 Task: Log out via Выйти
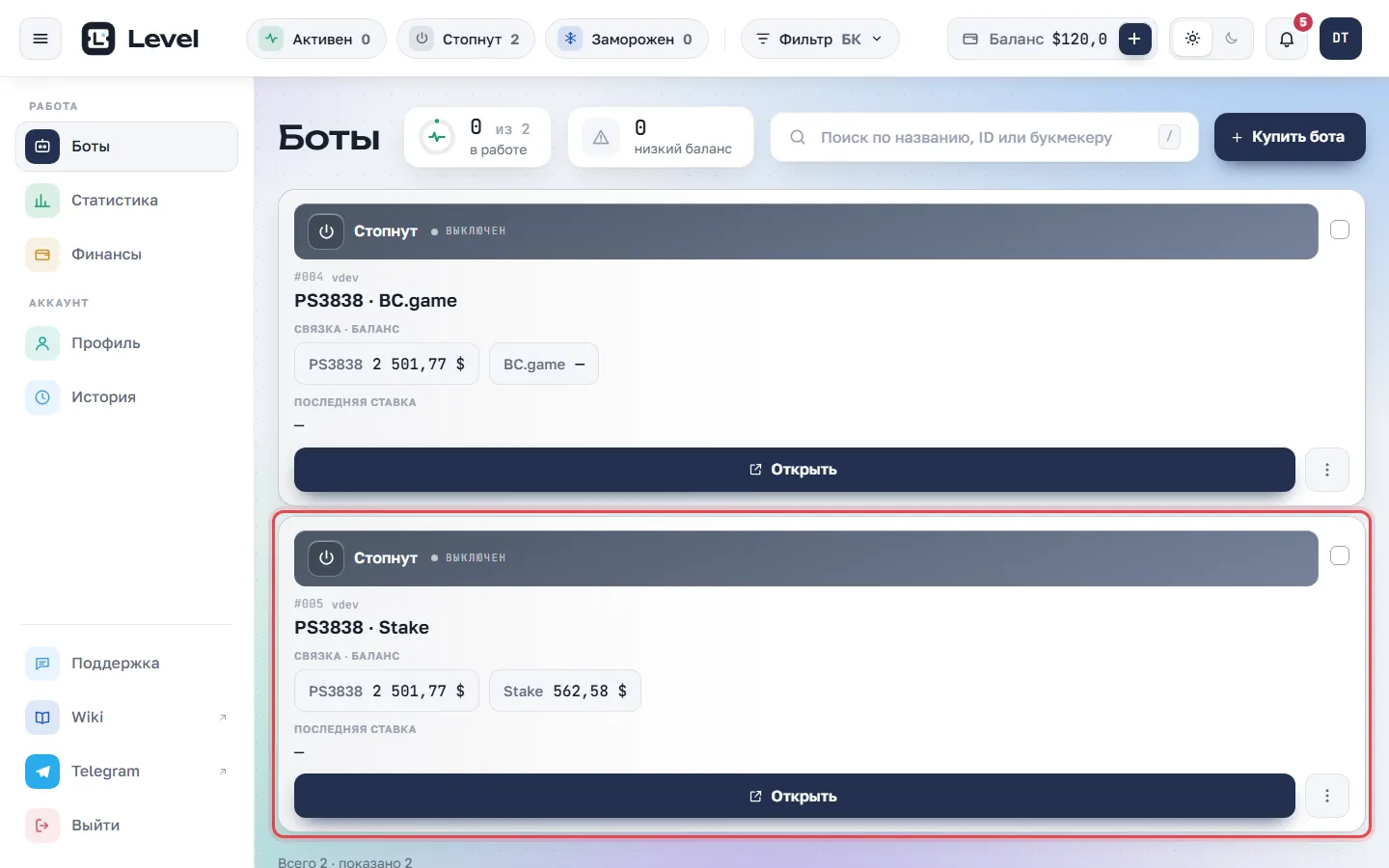126,826
